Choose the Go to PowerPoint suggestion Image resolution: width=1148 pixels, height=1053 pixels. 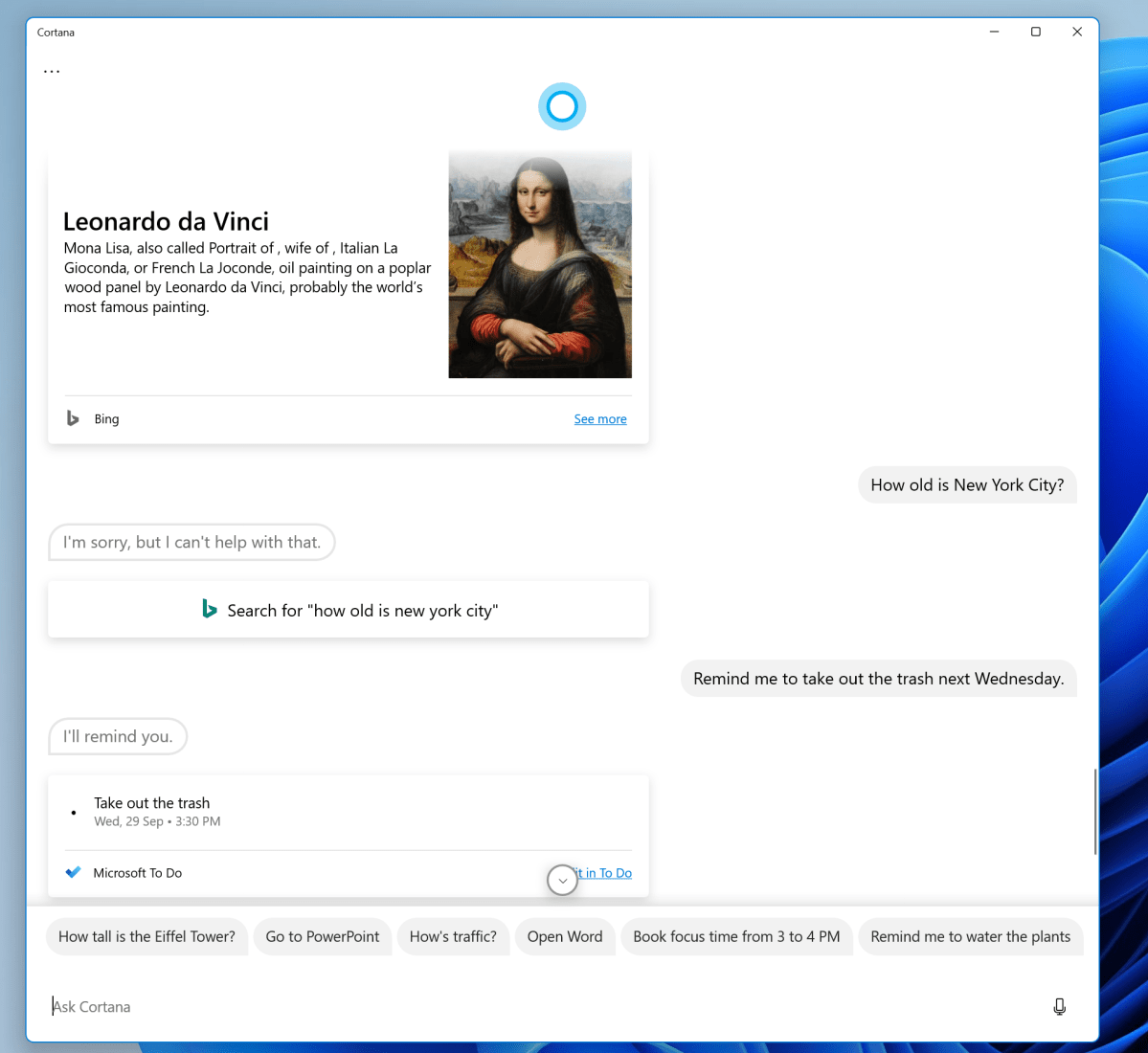click(323, 936)
